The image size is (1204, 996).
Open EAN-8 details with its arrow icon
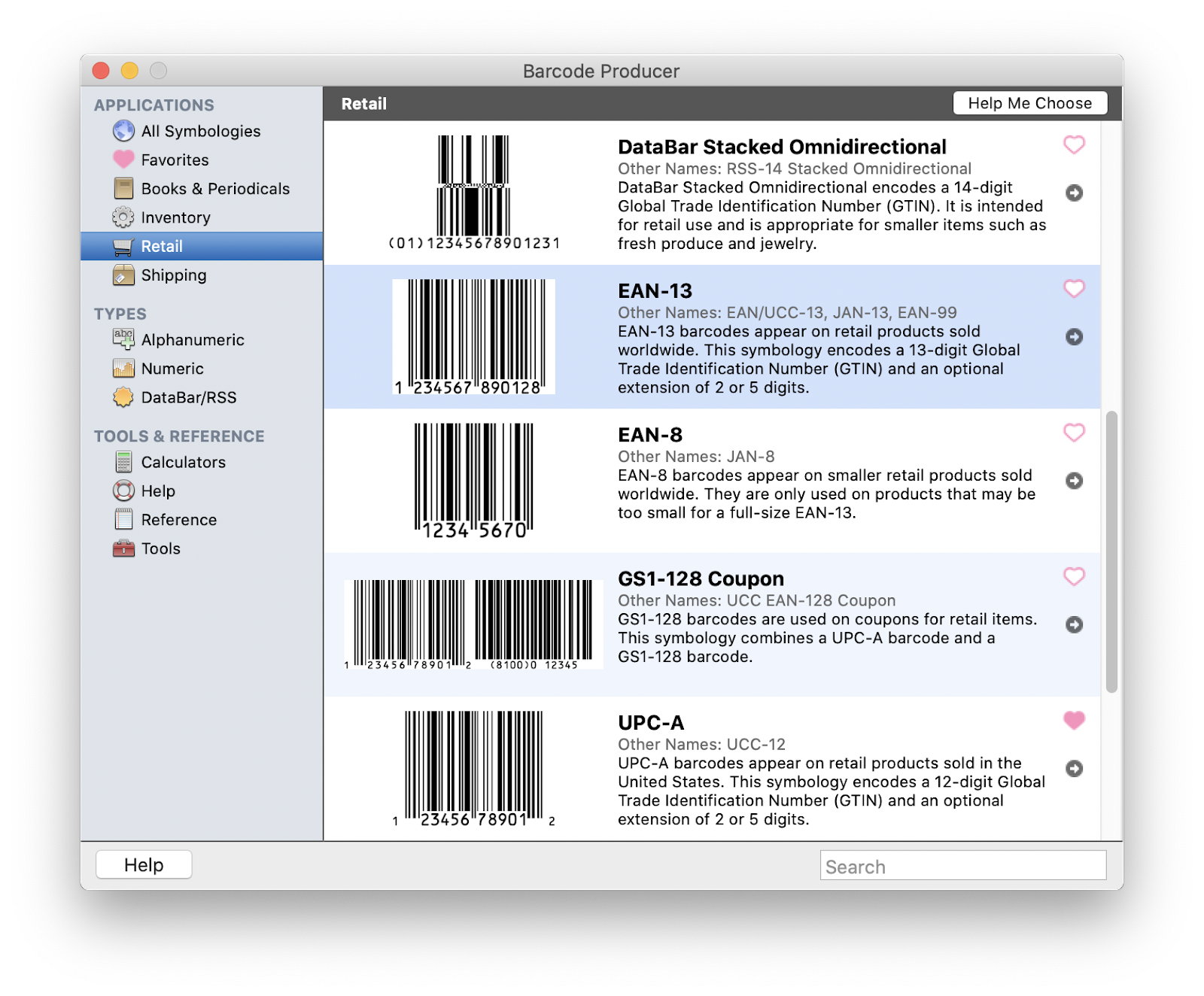pyautogui.click(x=1075, y=480)
